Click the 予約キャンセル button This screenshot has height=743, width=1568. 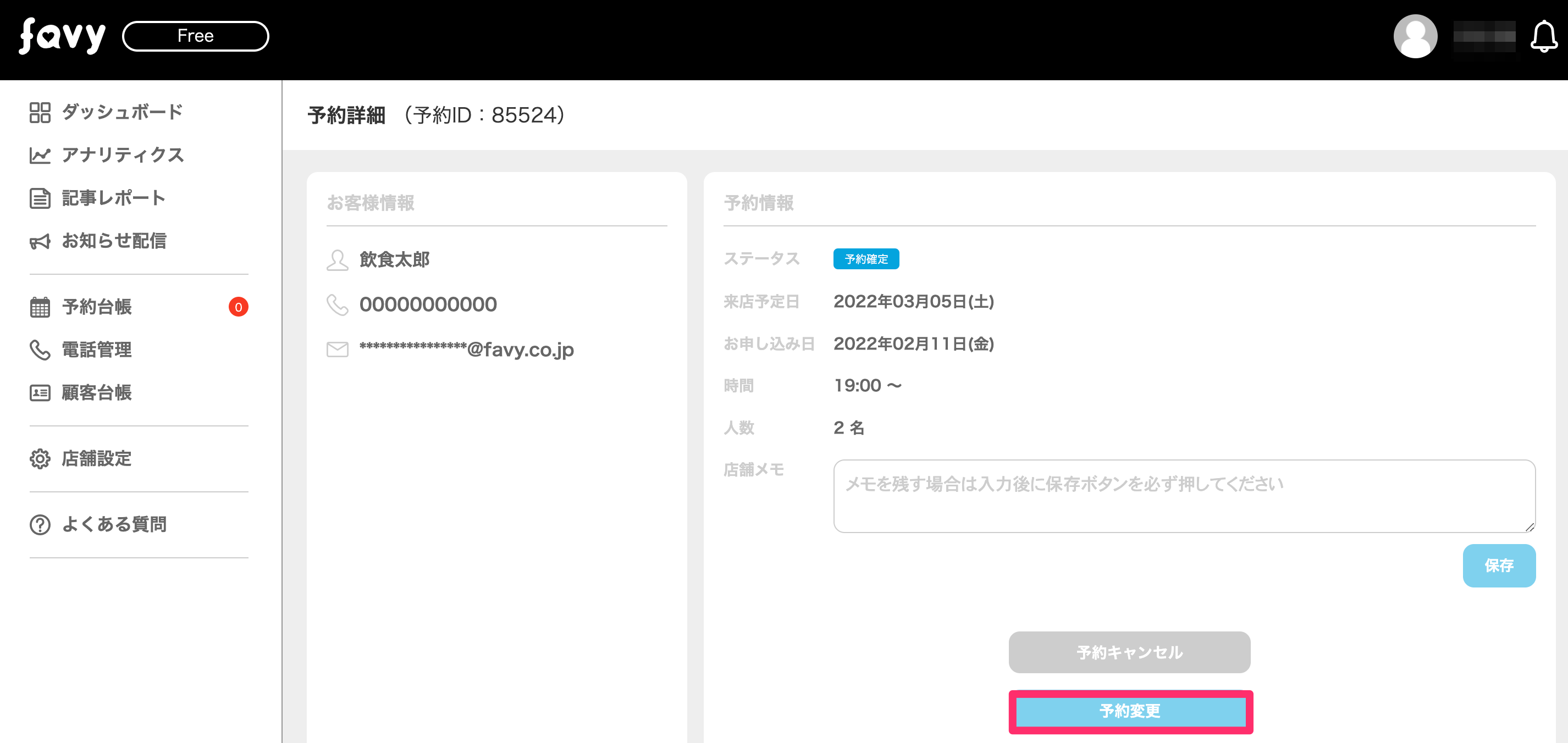pyautogui.click(x=1129, y=652)
